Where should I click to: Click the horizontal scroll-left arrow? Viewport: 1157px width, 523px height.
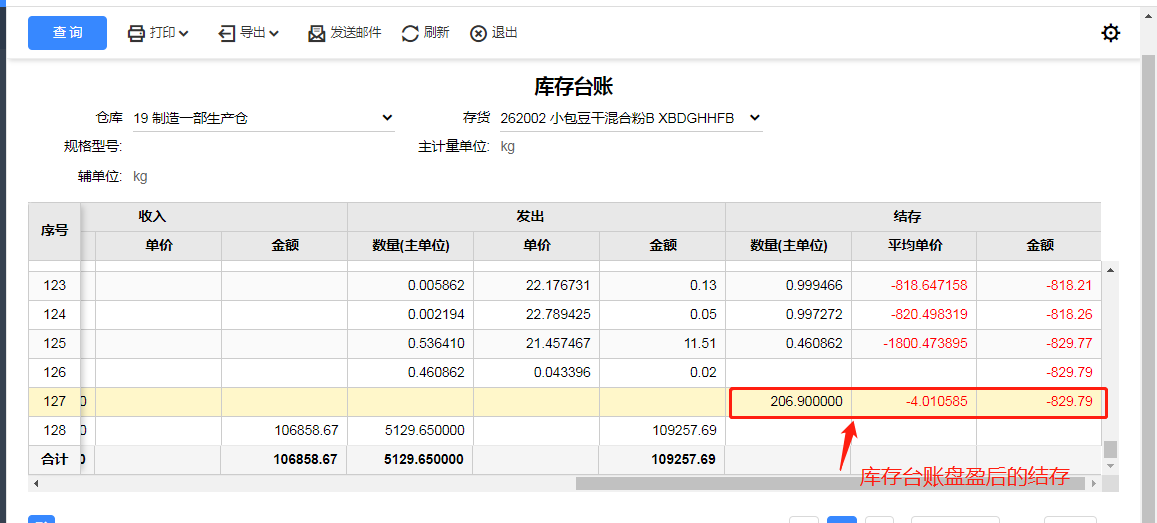click(35, 483)
